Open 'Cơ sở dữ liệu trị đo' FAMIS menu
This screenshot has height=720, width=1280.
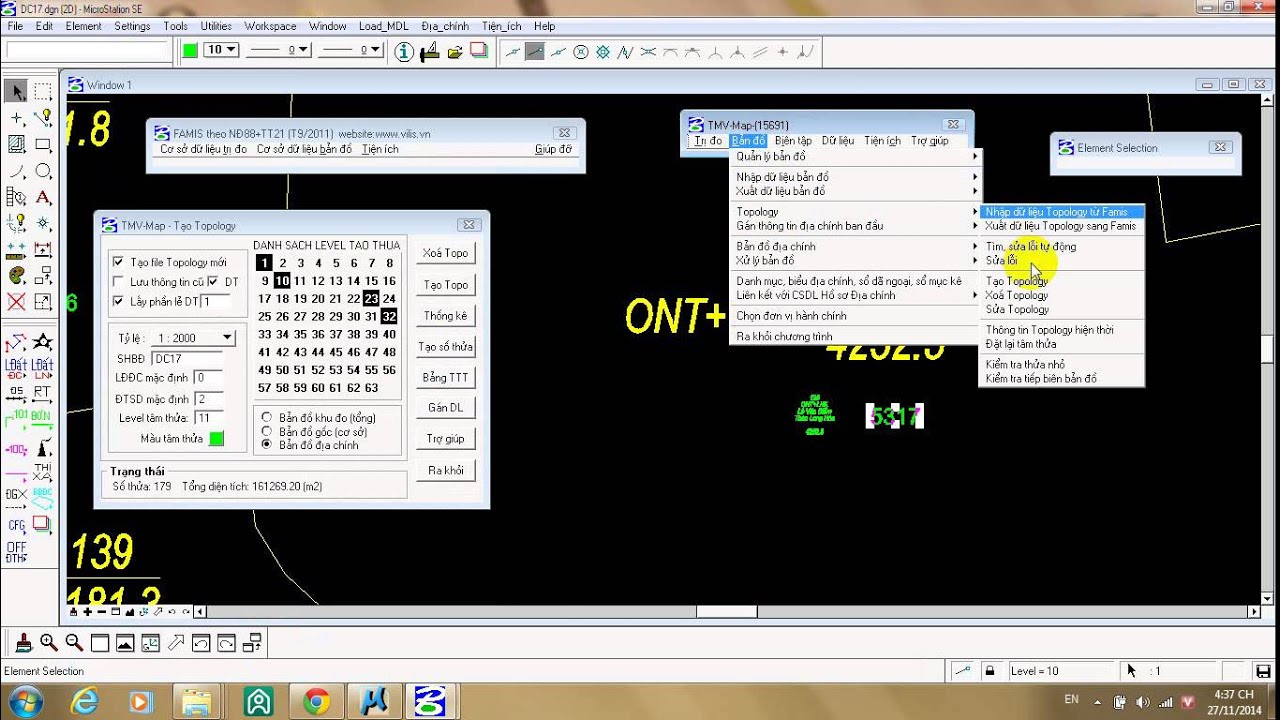click(x=203, y=149)
